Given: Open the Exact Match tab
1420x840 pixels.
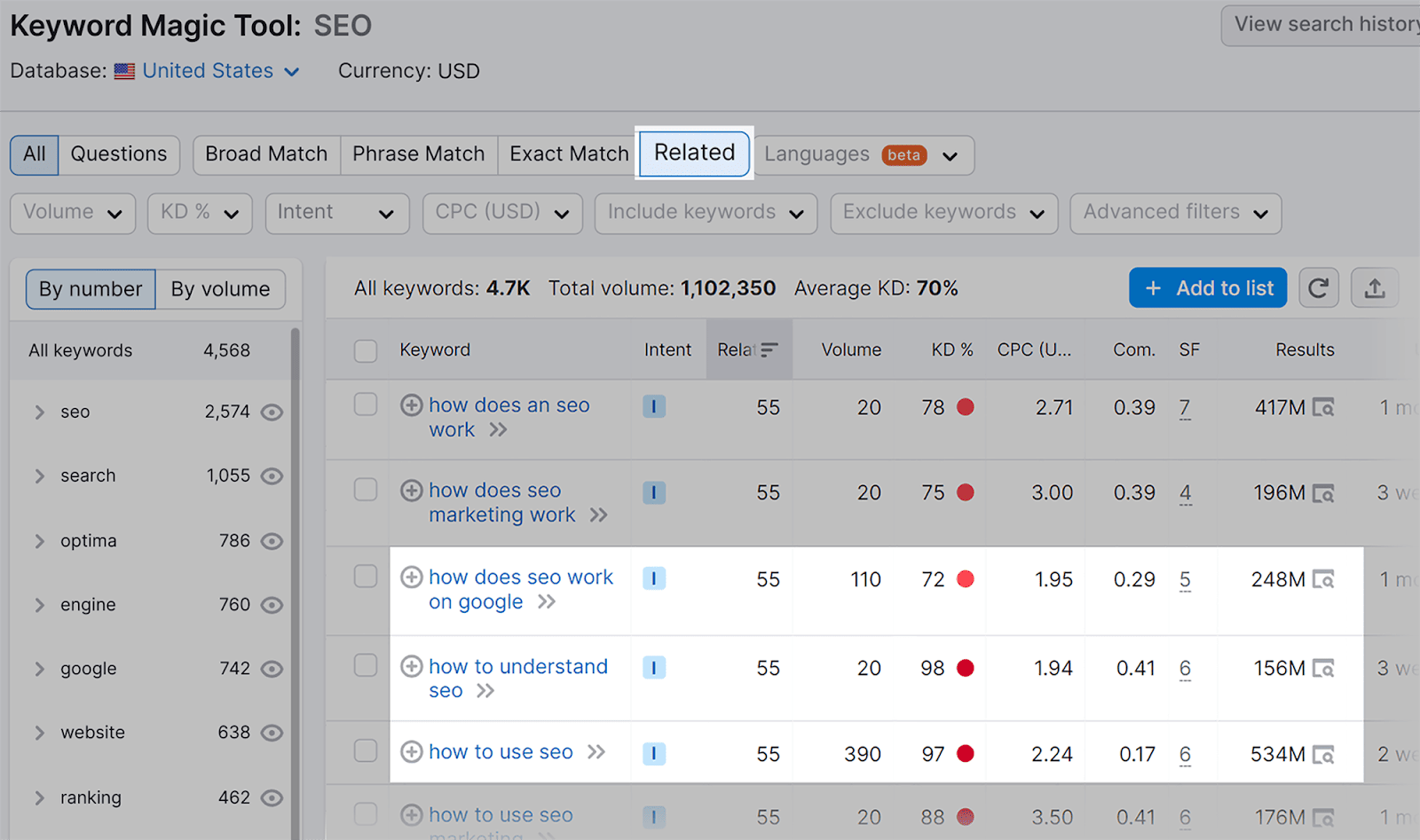Looking at the screenshot, I should (567, 153).
